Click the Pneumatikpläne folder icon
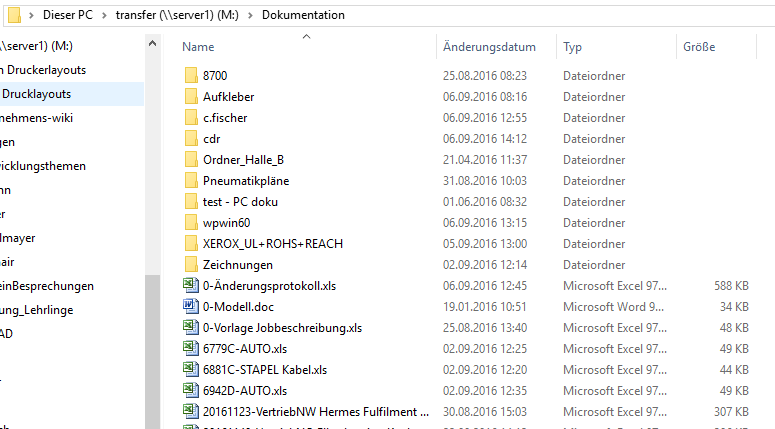 click(x=192, y=181)
